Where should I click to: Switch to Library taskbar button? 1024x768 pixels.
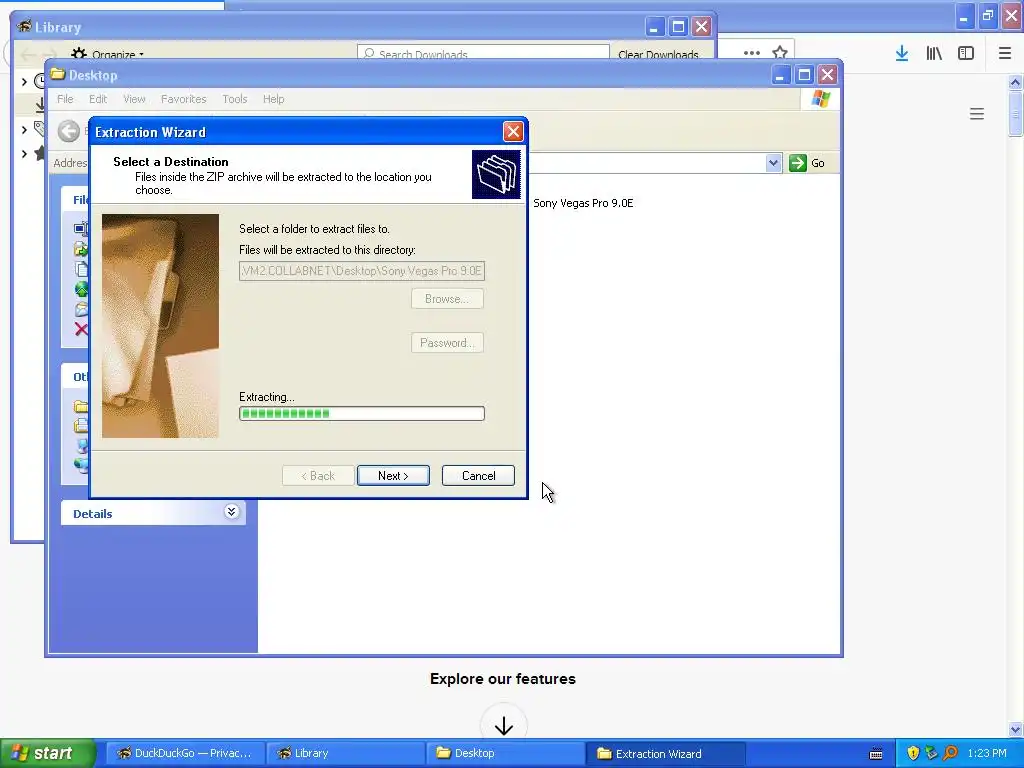click(x=345, y=753)
